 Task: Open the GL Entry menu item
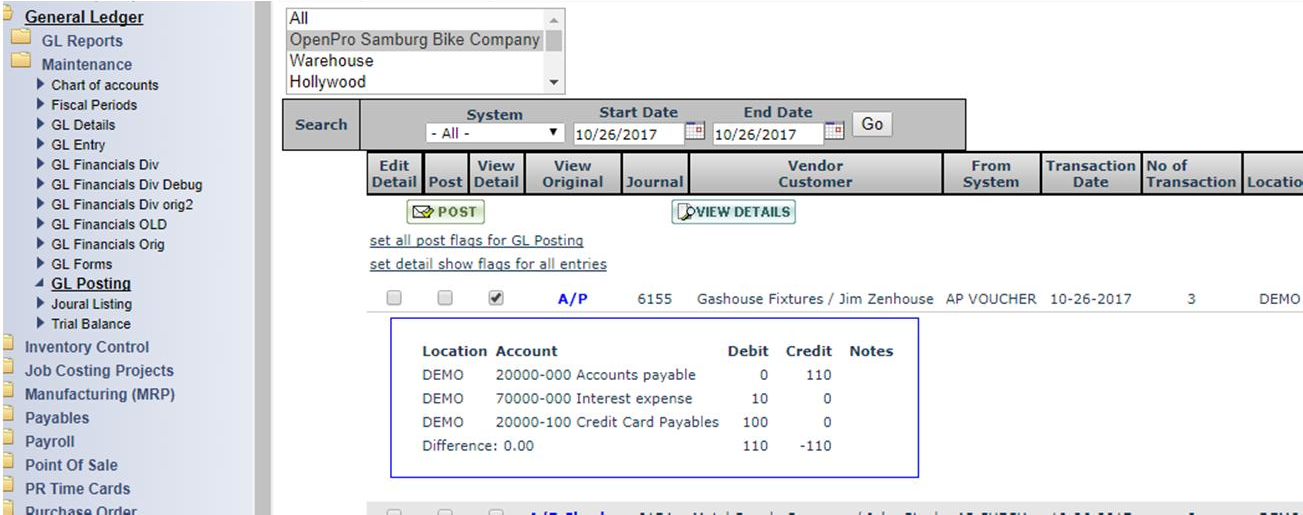[78, 145]
